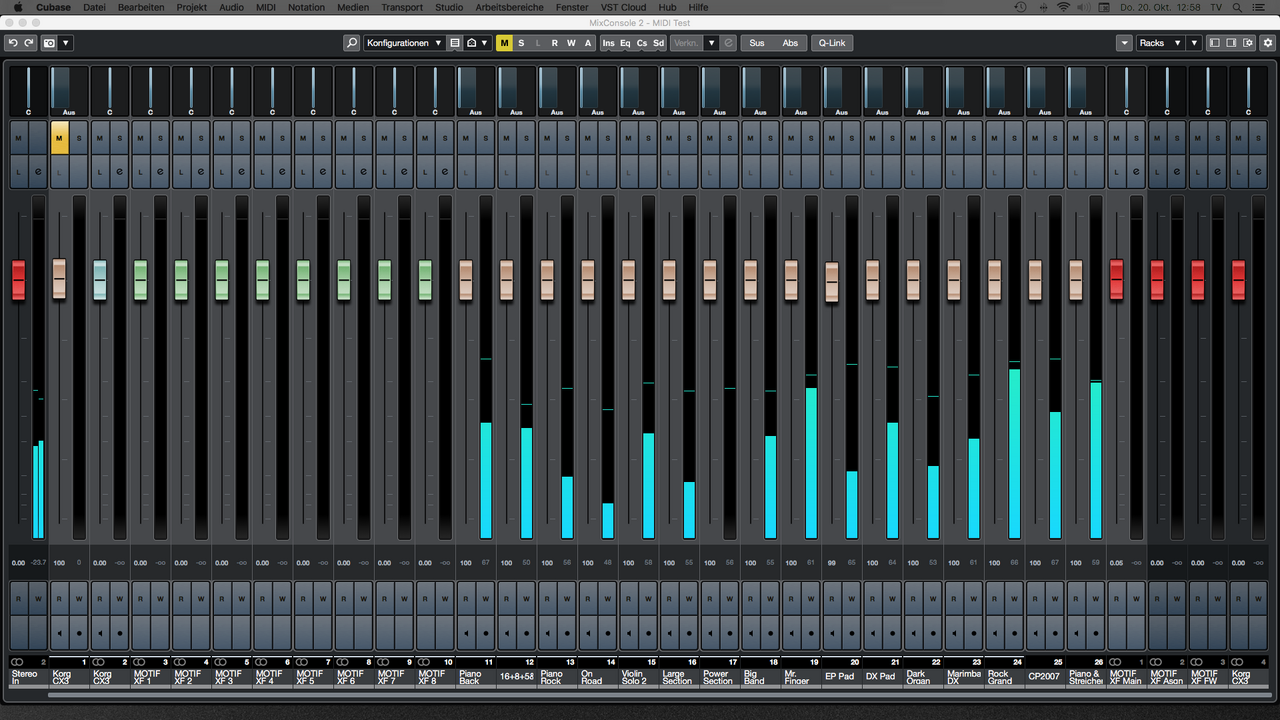Bypass inserts with the Ins button

[x=608, y=43]
